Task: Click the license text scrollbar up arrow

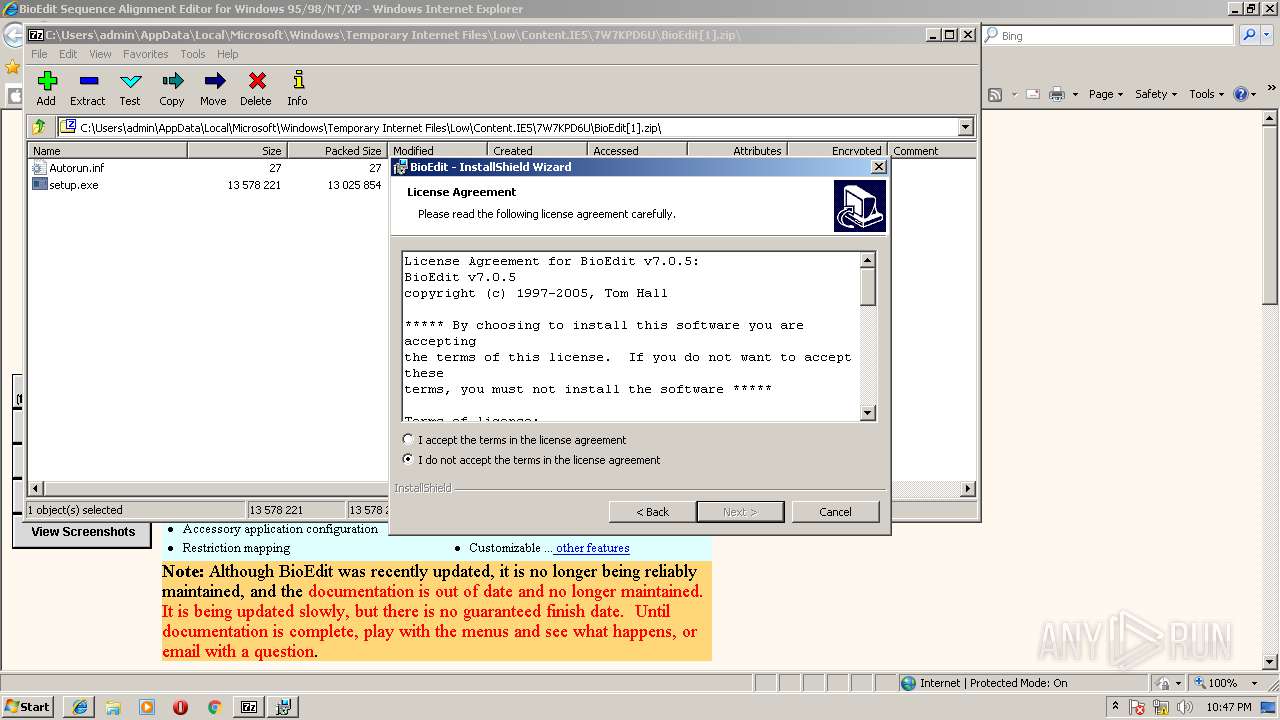Action: click(867, 260)
